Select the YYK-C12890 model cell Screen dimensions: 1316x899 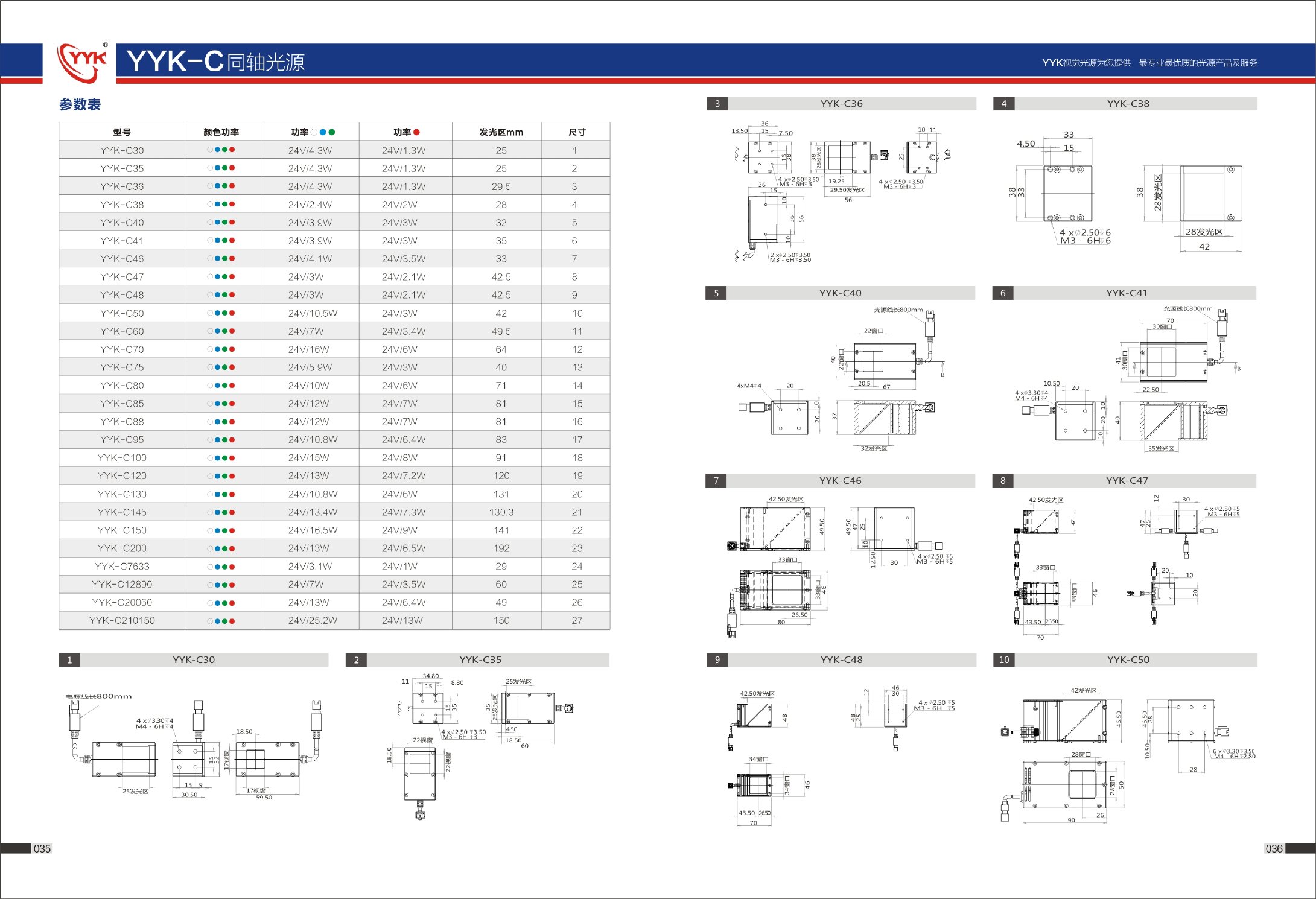122,585
